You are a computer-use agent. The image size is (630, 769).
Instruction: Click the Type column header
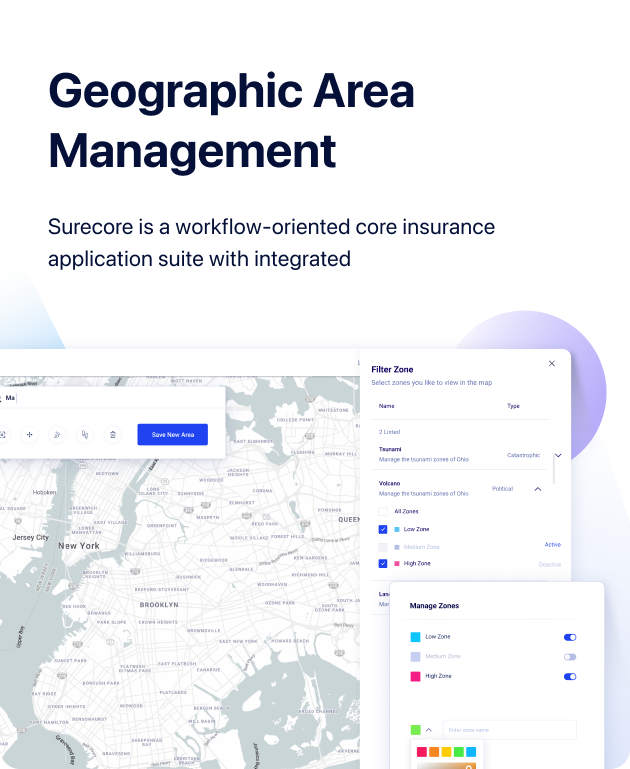point(513,406)
